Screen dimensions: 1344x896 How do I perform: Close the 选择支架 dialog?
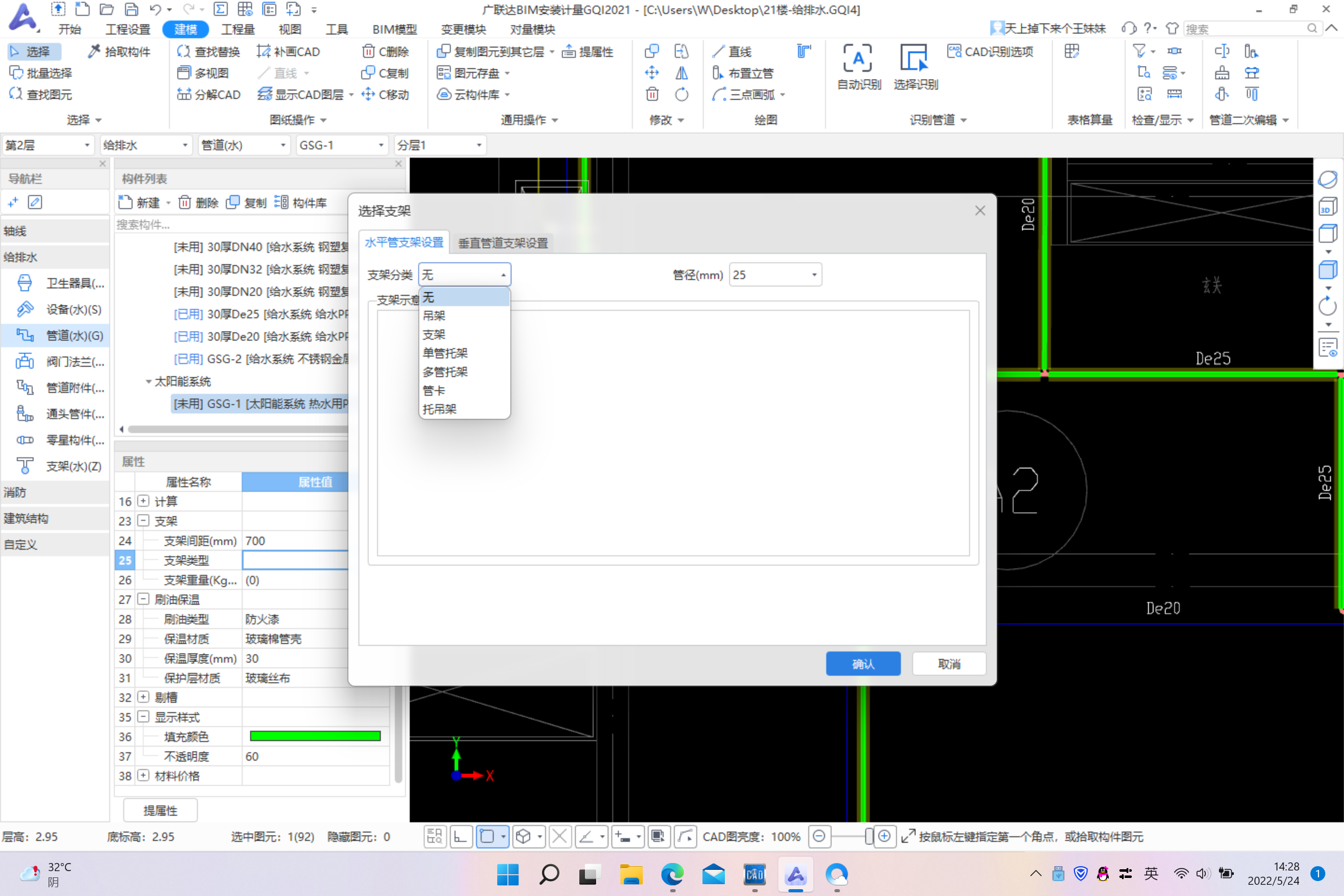tap(980, 211)
